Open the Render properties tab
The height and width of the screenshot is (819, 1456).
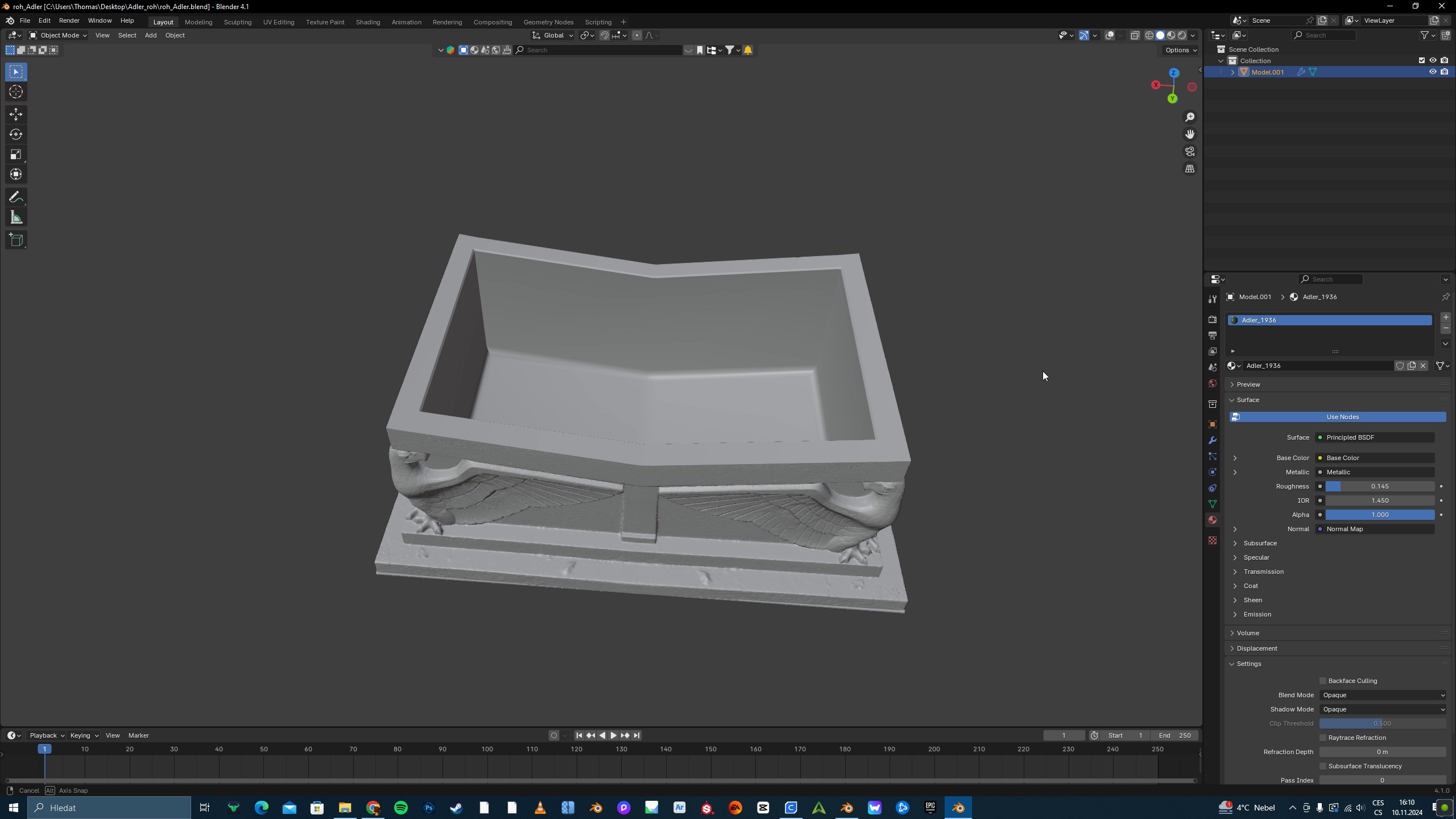1213,320
